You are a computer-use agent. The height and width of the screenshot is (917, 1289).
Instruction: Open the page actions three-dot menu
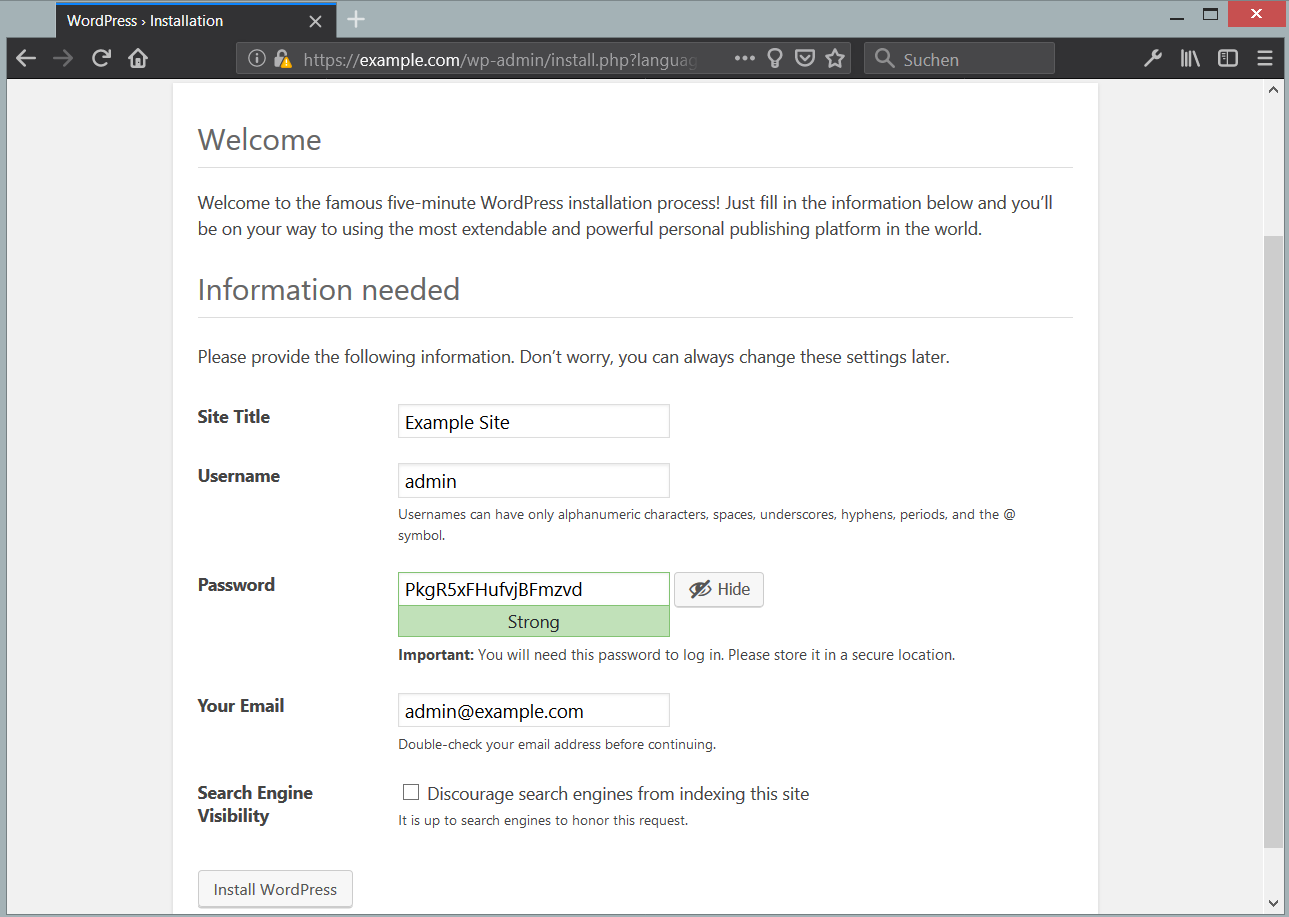coord(744,59)
